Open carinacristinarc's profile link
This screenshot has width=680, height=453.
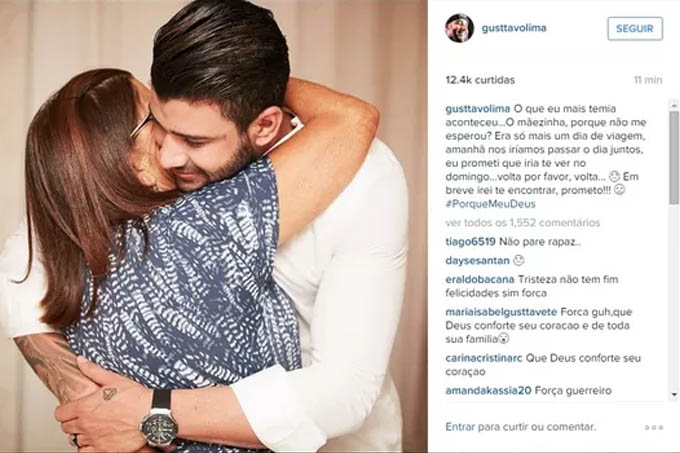tap(484, 358)
